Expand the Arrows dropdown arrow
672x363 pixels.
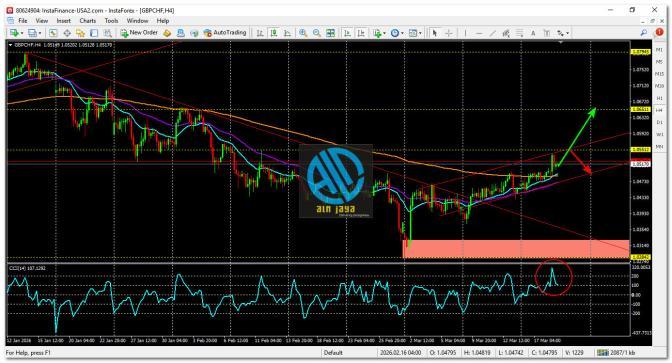click(568, 33)
